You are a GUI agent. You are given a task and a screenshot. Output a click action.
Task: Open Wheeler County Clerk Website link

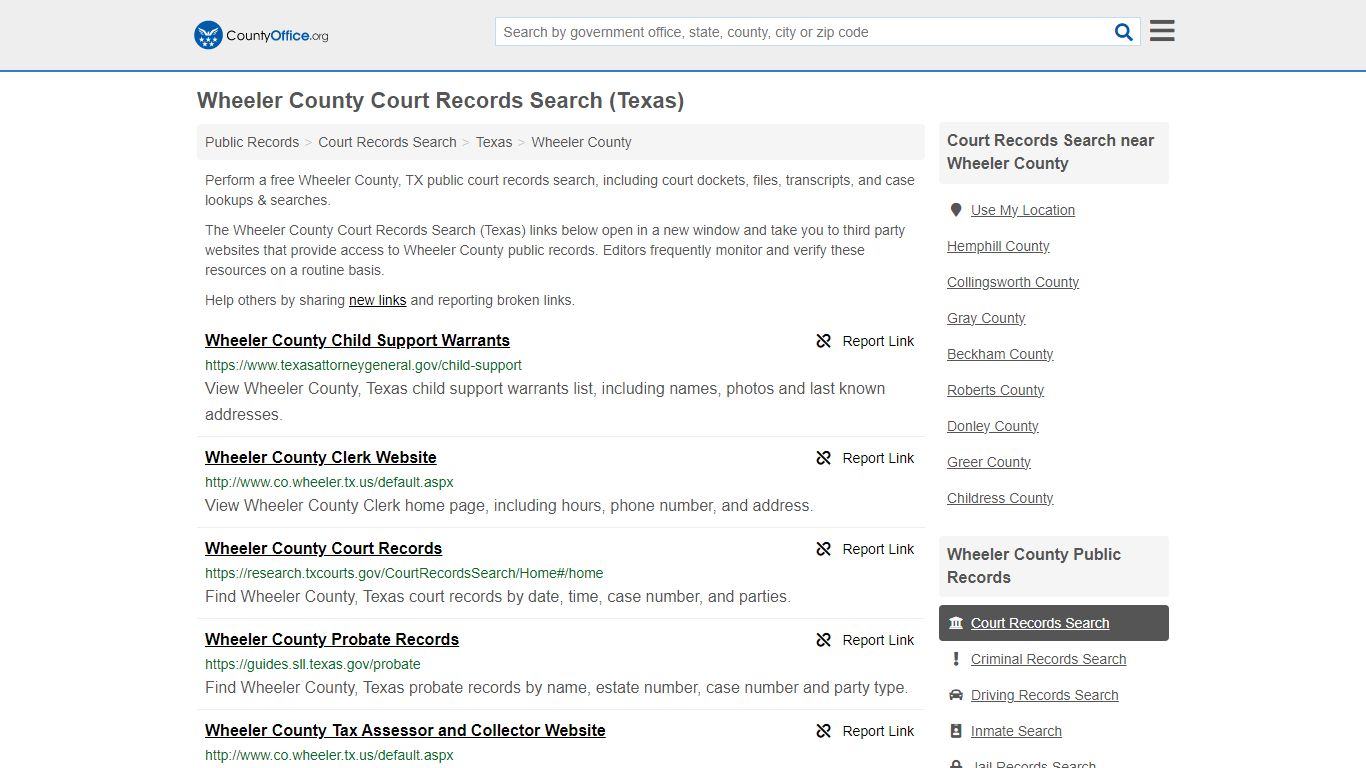tap(321, 457)
